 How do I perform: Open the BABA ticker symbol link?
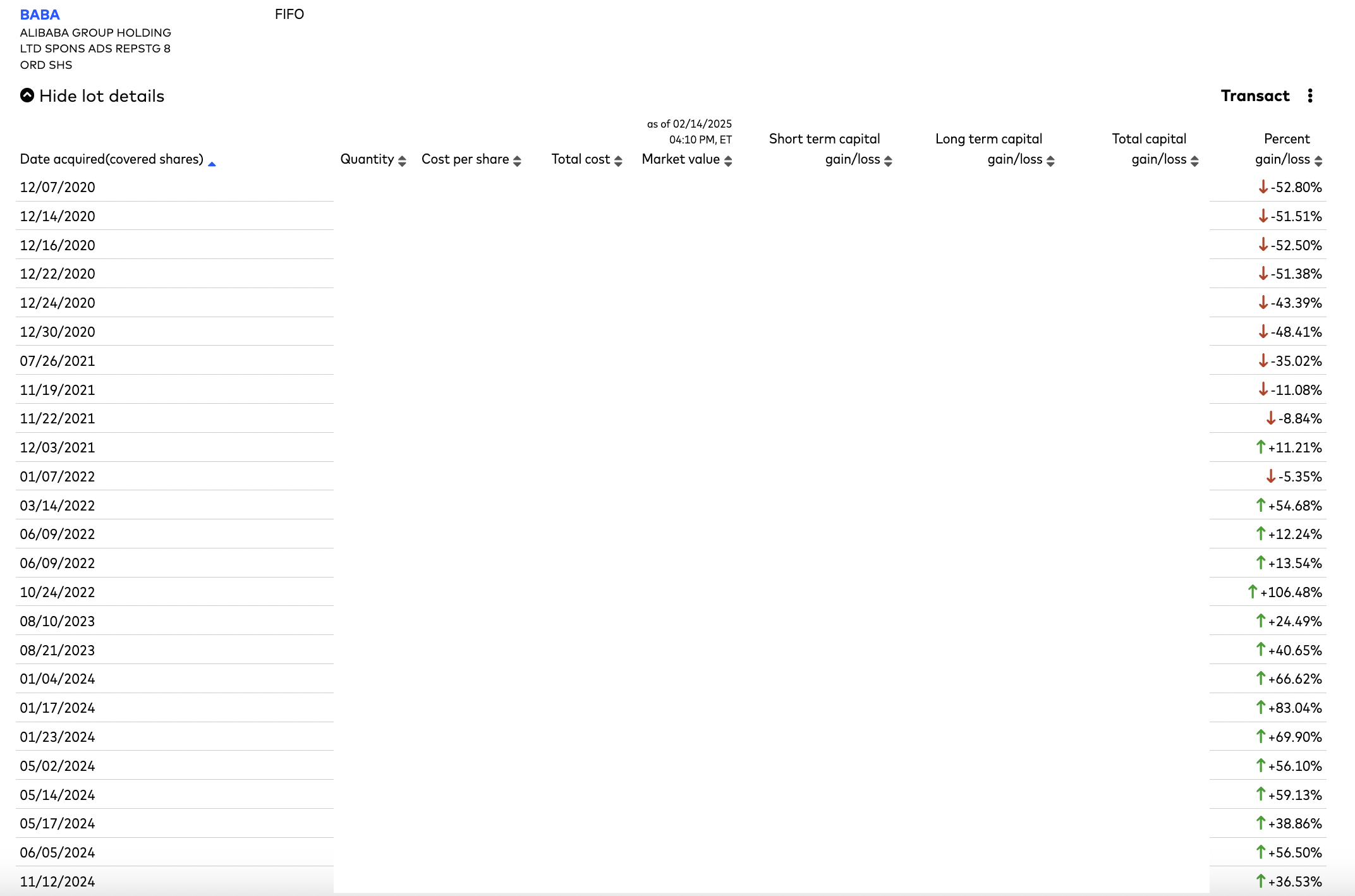coord(40,15)
